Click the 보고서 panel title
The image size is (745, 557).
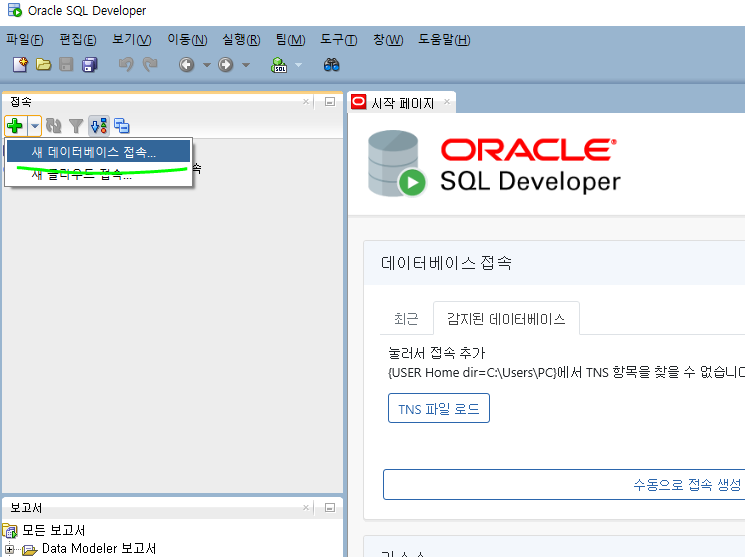26,508
